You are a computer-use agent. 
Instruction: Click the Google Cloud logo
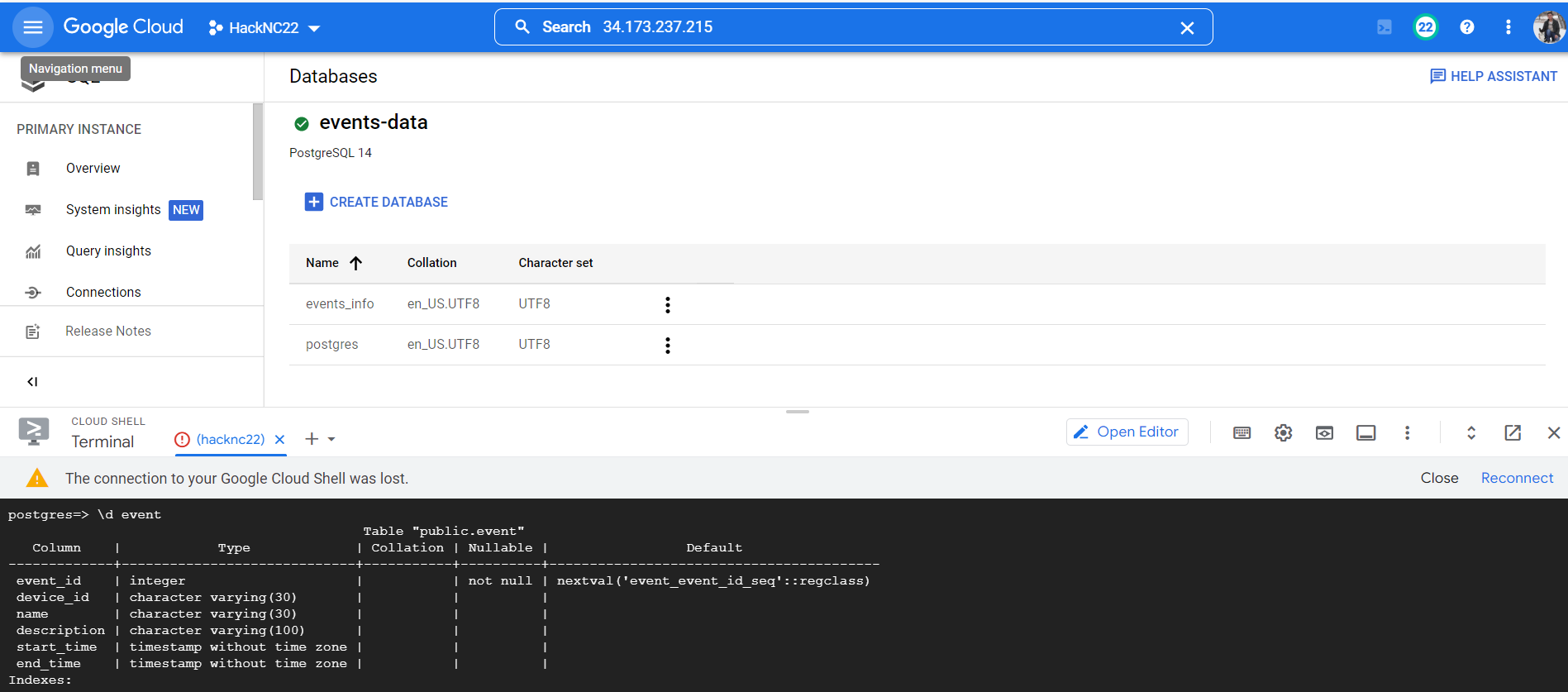pyautogui.click(x=123, y=27)
